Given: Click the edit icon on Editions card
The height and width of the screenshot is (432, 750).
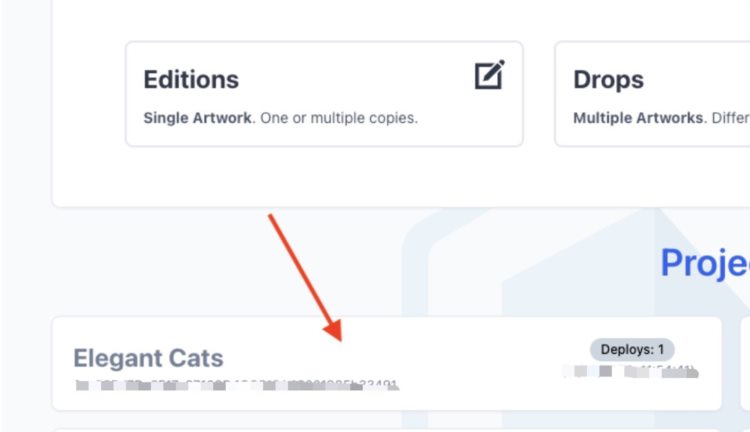Looking at the screenshot, I should pyautogui.click(x=489, y=76).
